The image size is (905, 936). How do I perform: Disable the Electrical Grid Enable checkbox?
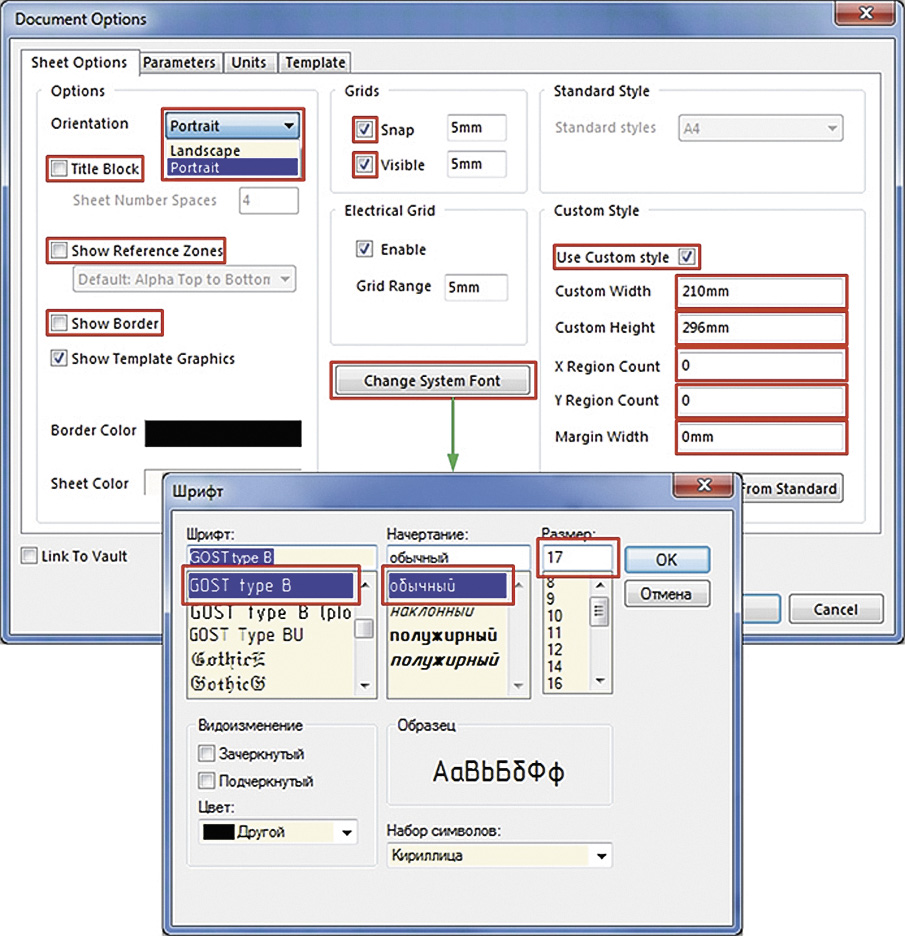364,248
